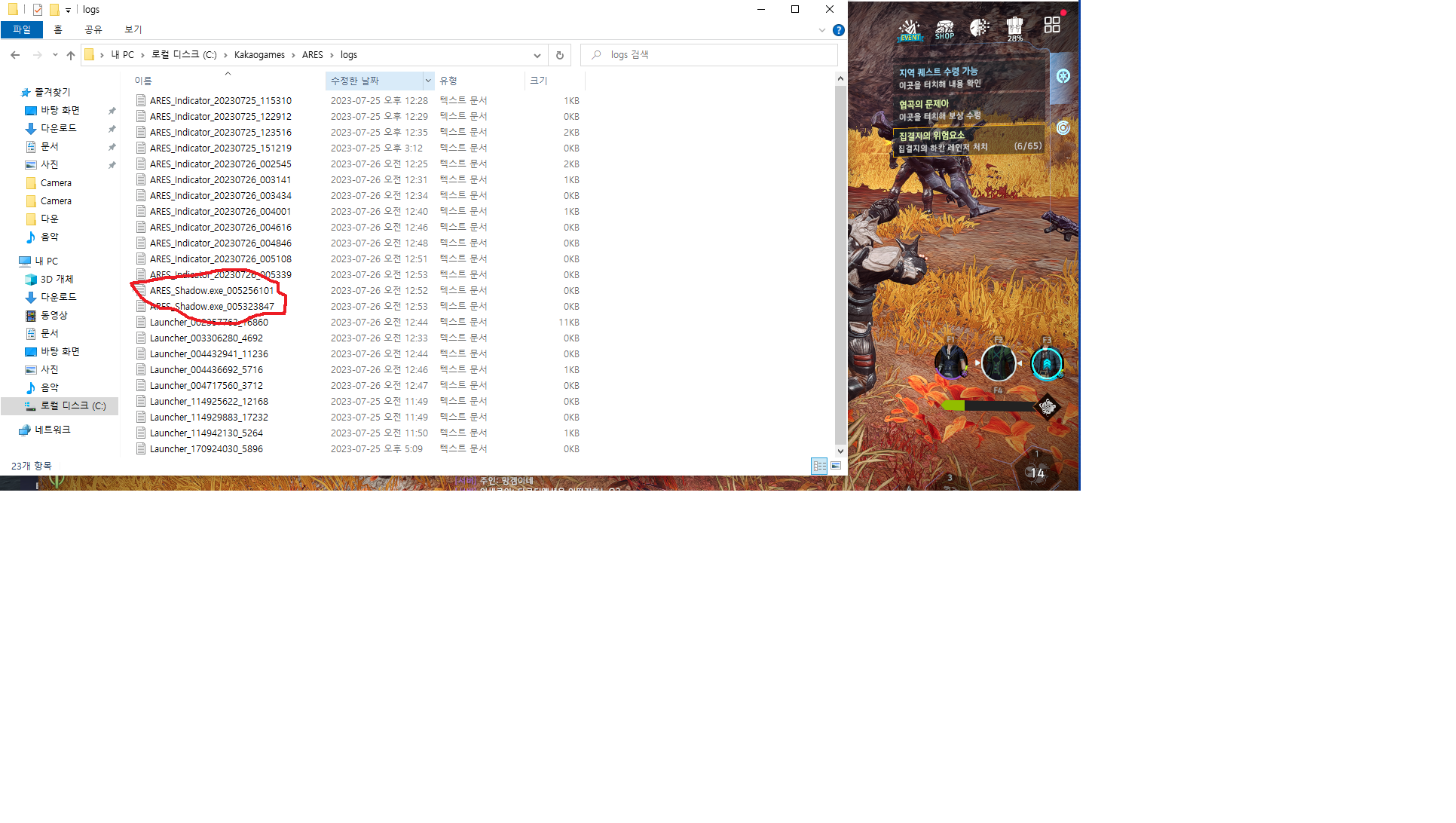The width and height of the screenshot is (1456, 823).
Task: Expand the ribbon with the chevron
Action: (x=821, y=30)
